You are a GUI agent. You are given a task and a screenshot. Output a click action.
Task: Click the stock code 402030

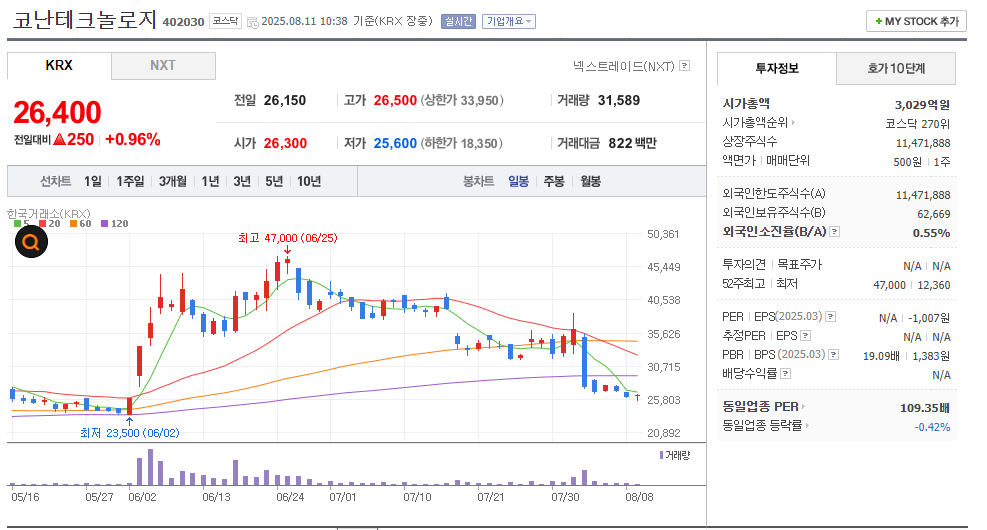point(183,22)
